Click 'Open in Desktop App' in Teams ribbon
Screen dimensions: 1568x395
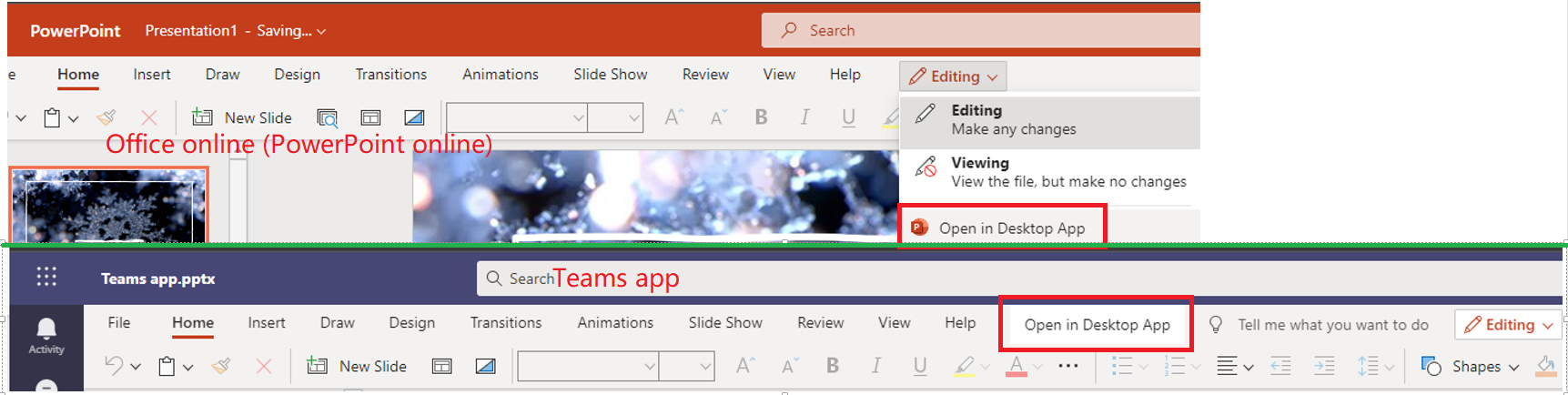[x=1097, y=325]
